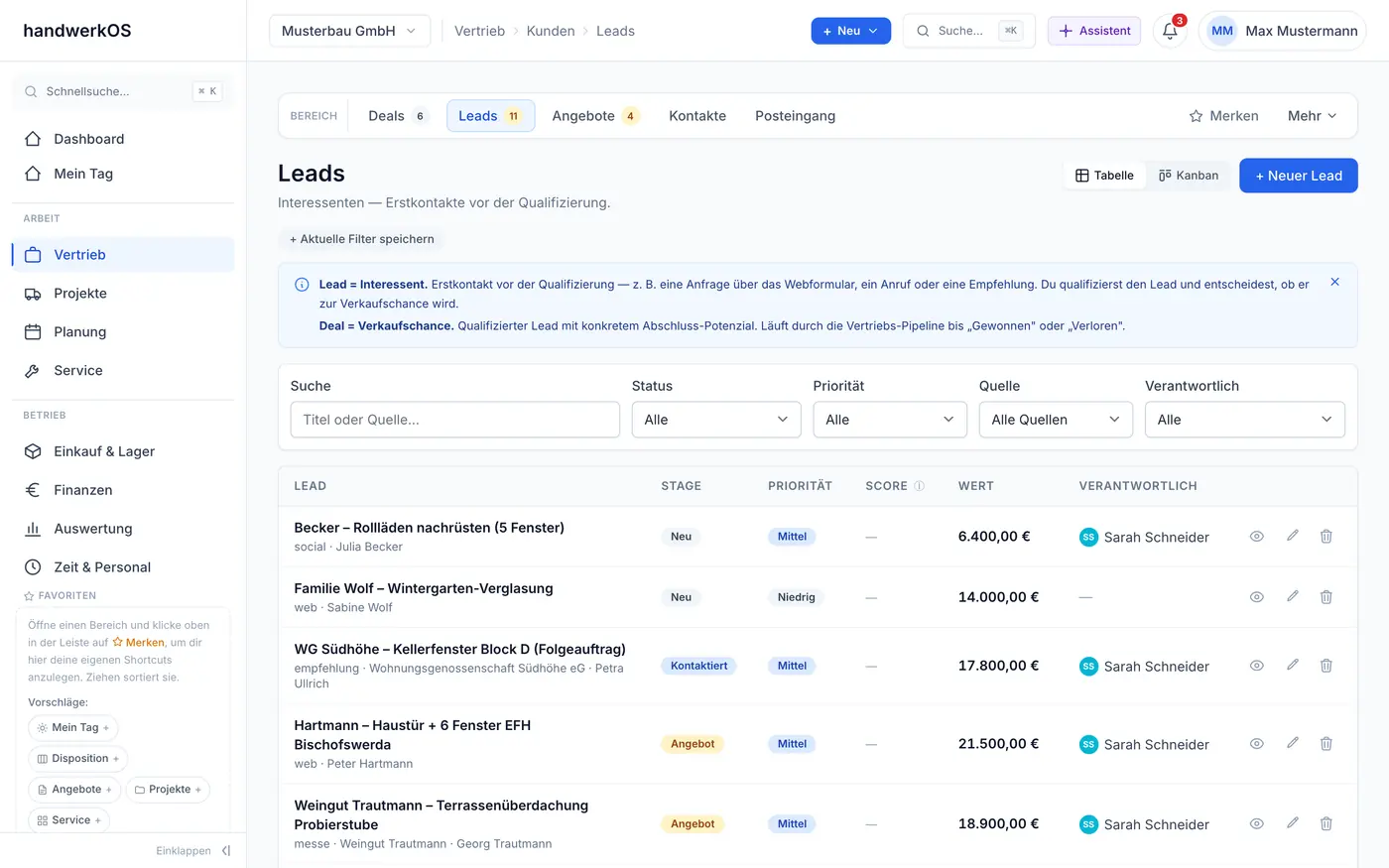Focus the Titel oder Quelle search field
1389x868 pixels.
(x=455, y=420)
